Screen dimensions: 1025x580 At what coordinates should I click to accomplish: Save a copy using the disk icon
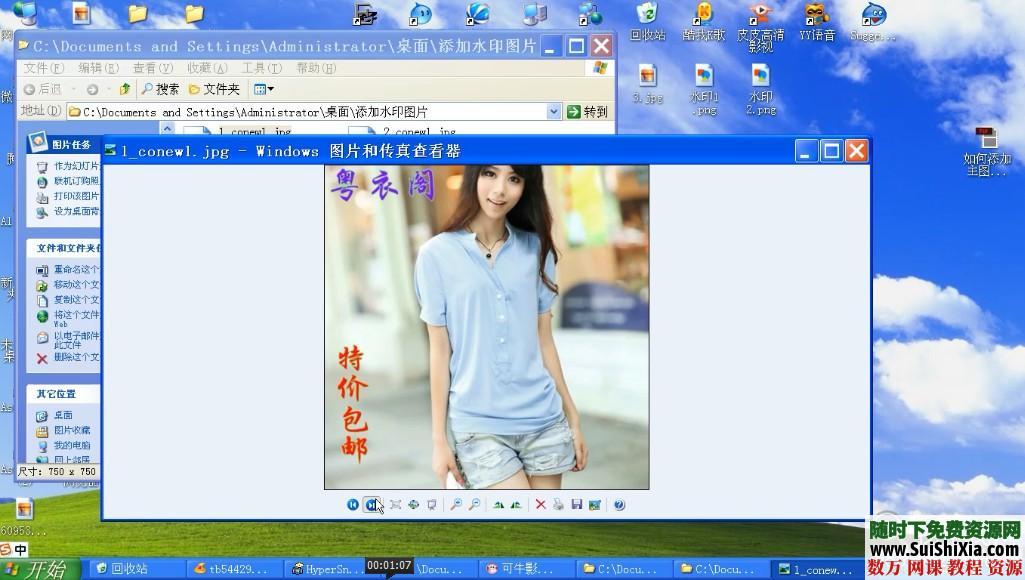click(x=576, y=505)
